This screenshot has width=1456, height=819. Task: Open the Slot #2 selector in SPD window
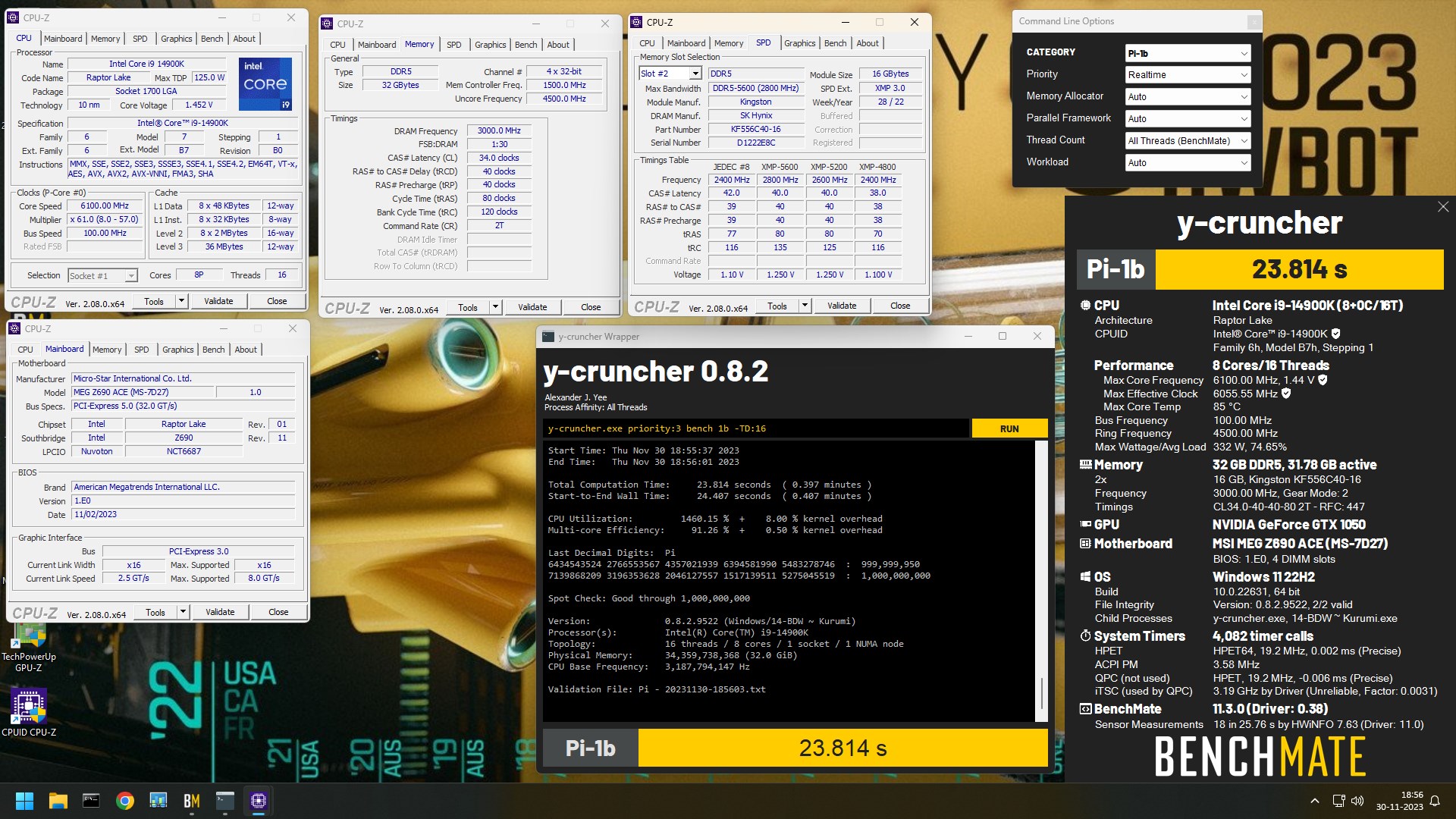click(x=670, y=74)
